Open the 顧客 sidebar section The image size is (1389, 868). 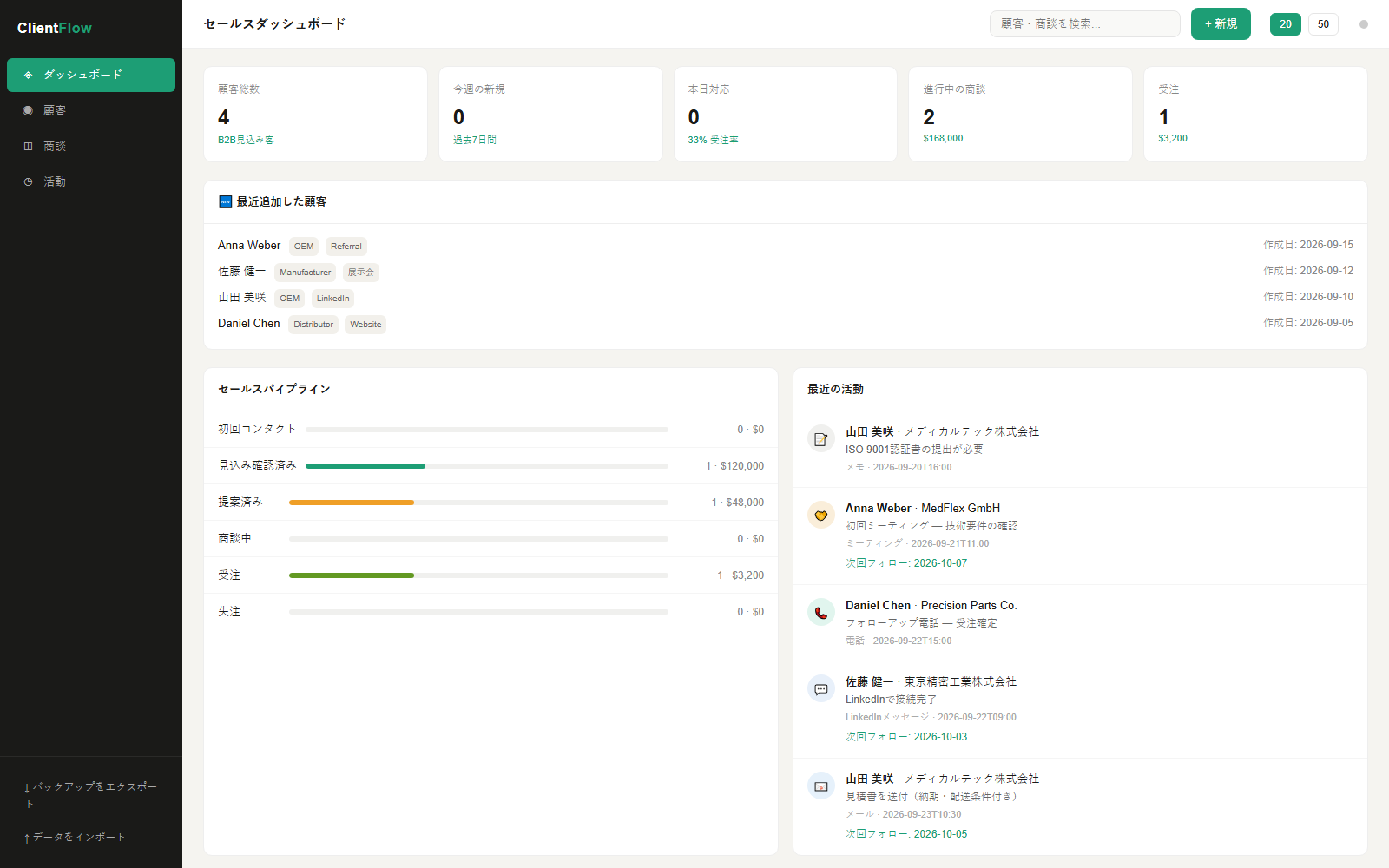91,110
